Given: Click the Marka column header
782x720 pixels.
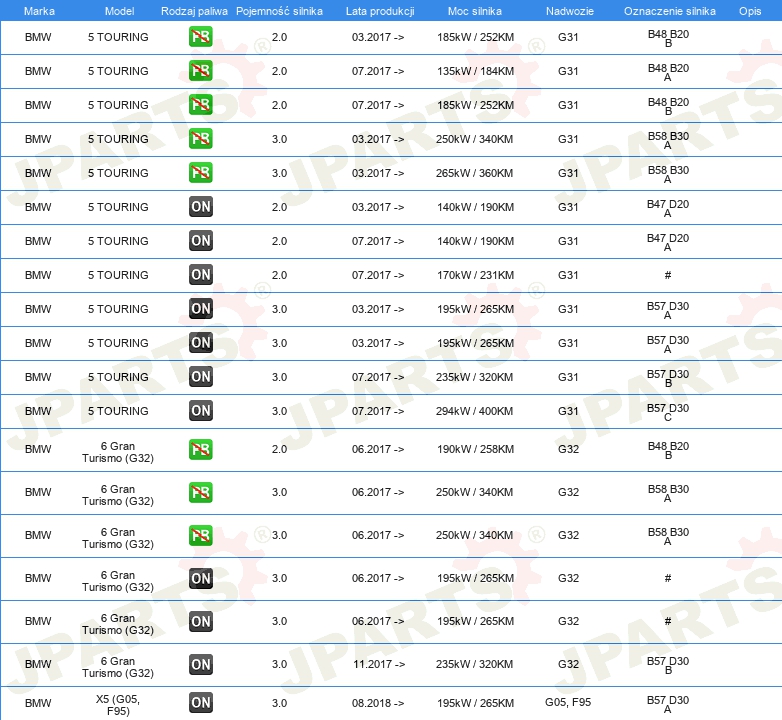Looking at the screenshot, I should coord(39,11).
